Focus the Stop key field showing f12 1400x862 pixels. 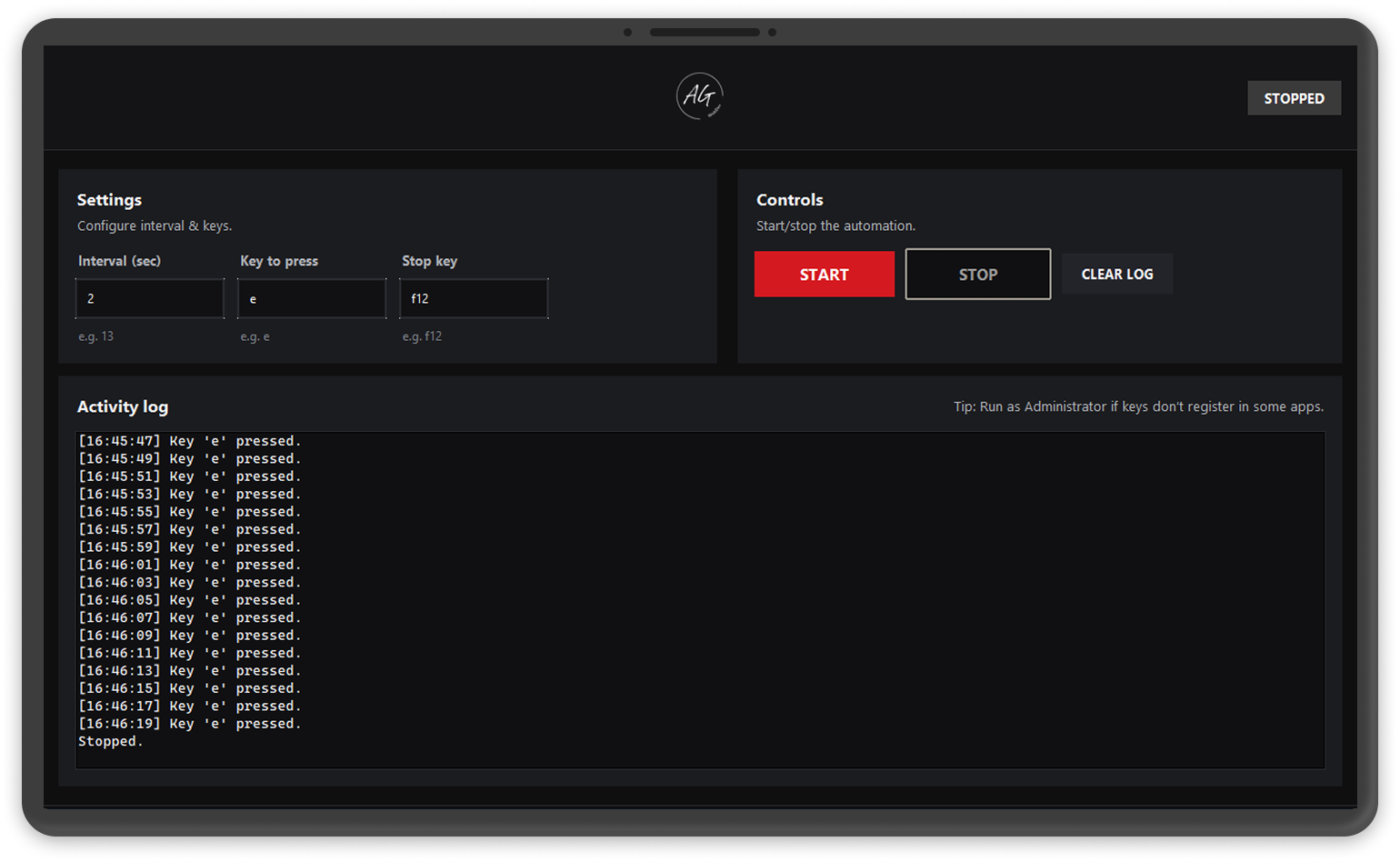tap(473, 298)
